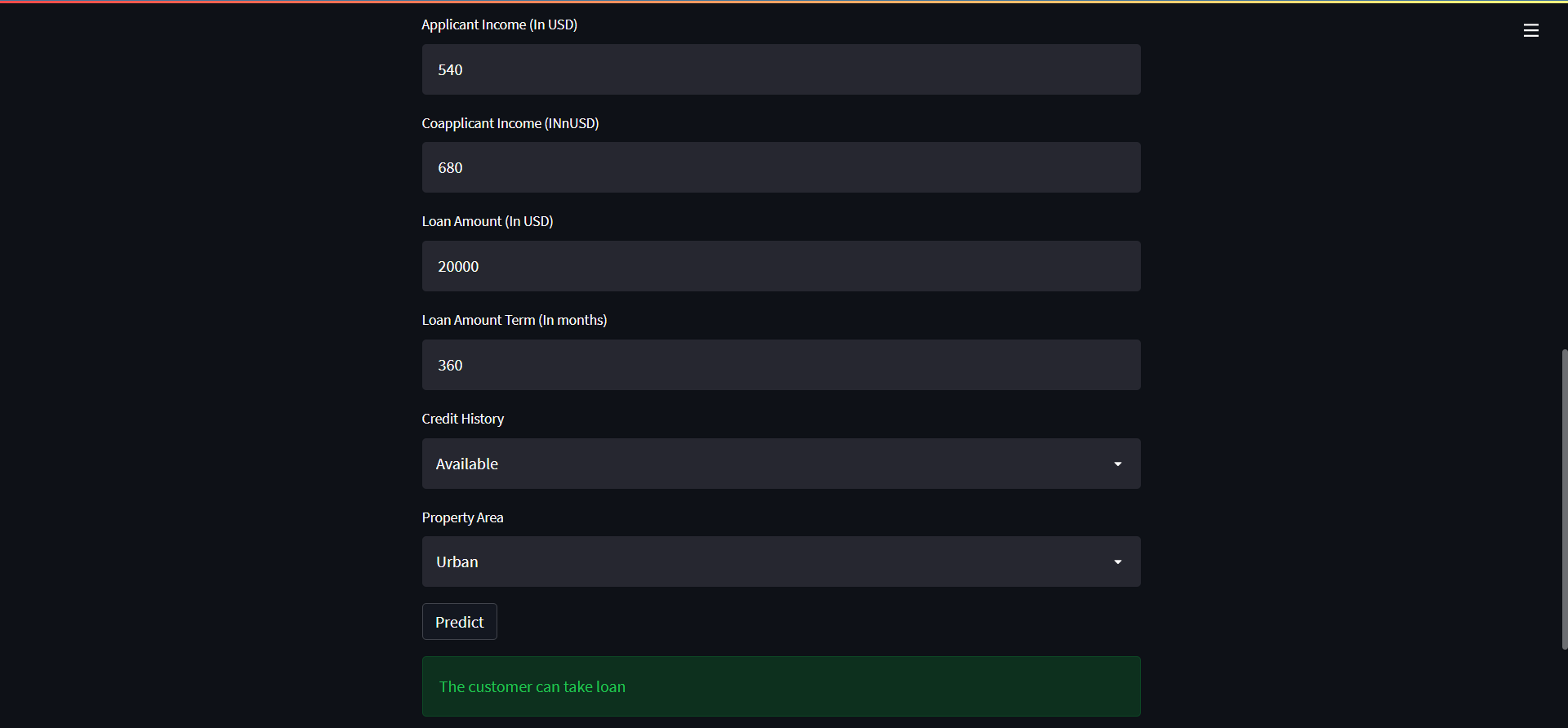Select the Loan Amount field containing 20000

(x=781, y=266)
